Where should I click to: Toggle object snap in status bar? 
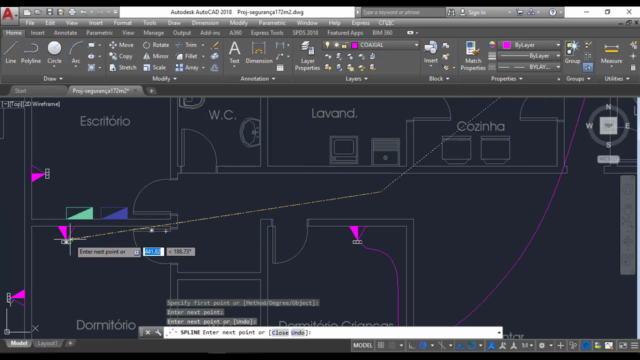472,345
